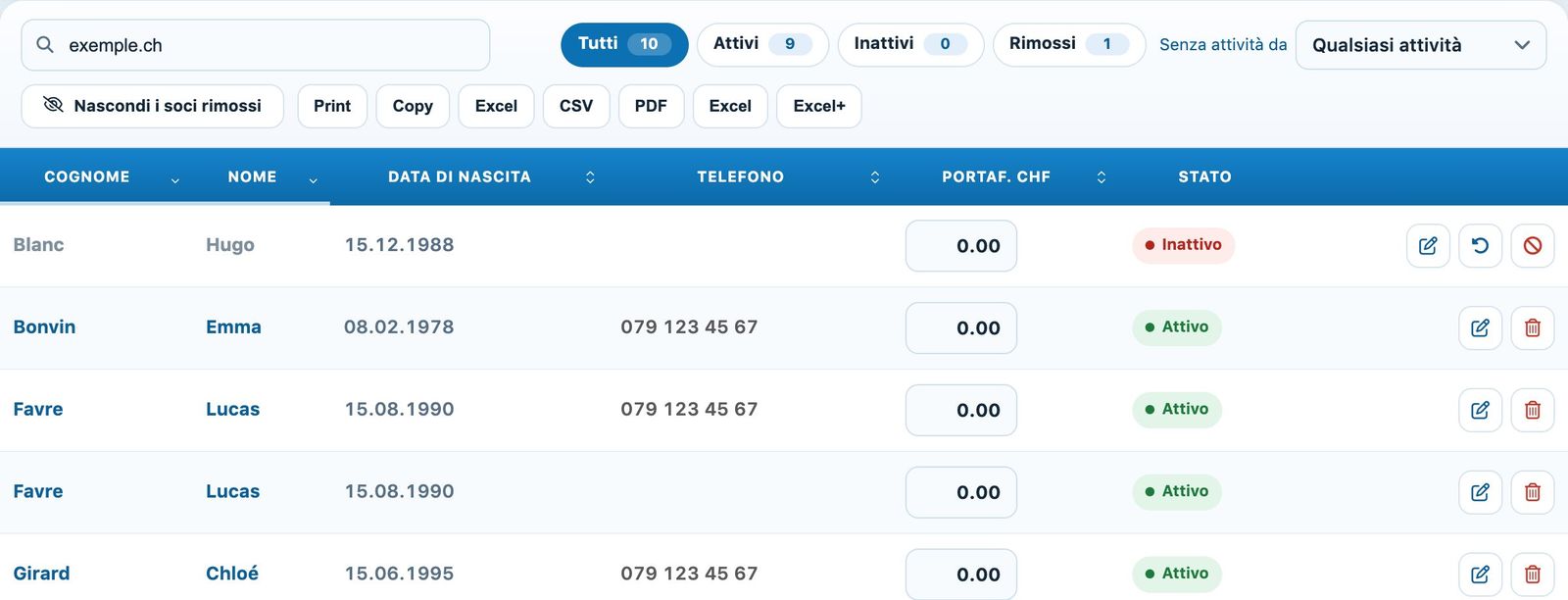Image resolution: width=1568 pixels, height=600 pixels.
Task: Edit the Favre Lucas row without a phone number
Action: point(1481,492)
